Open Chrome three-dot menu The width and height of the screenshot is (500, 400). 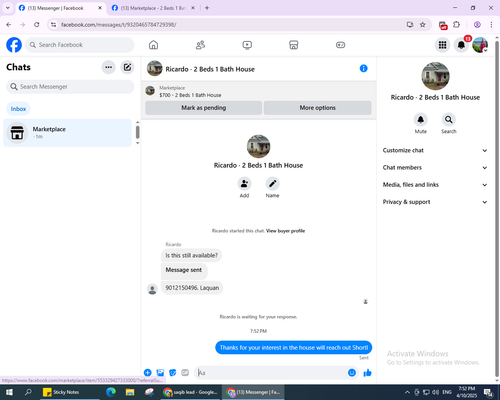point(491,25)
